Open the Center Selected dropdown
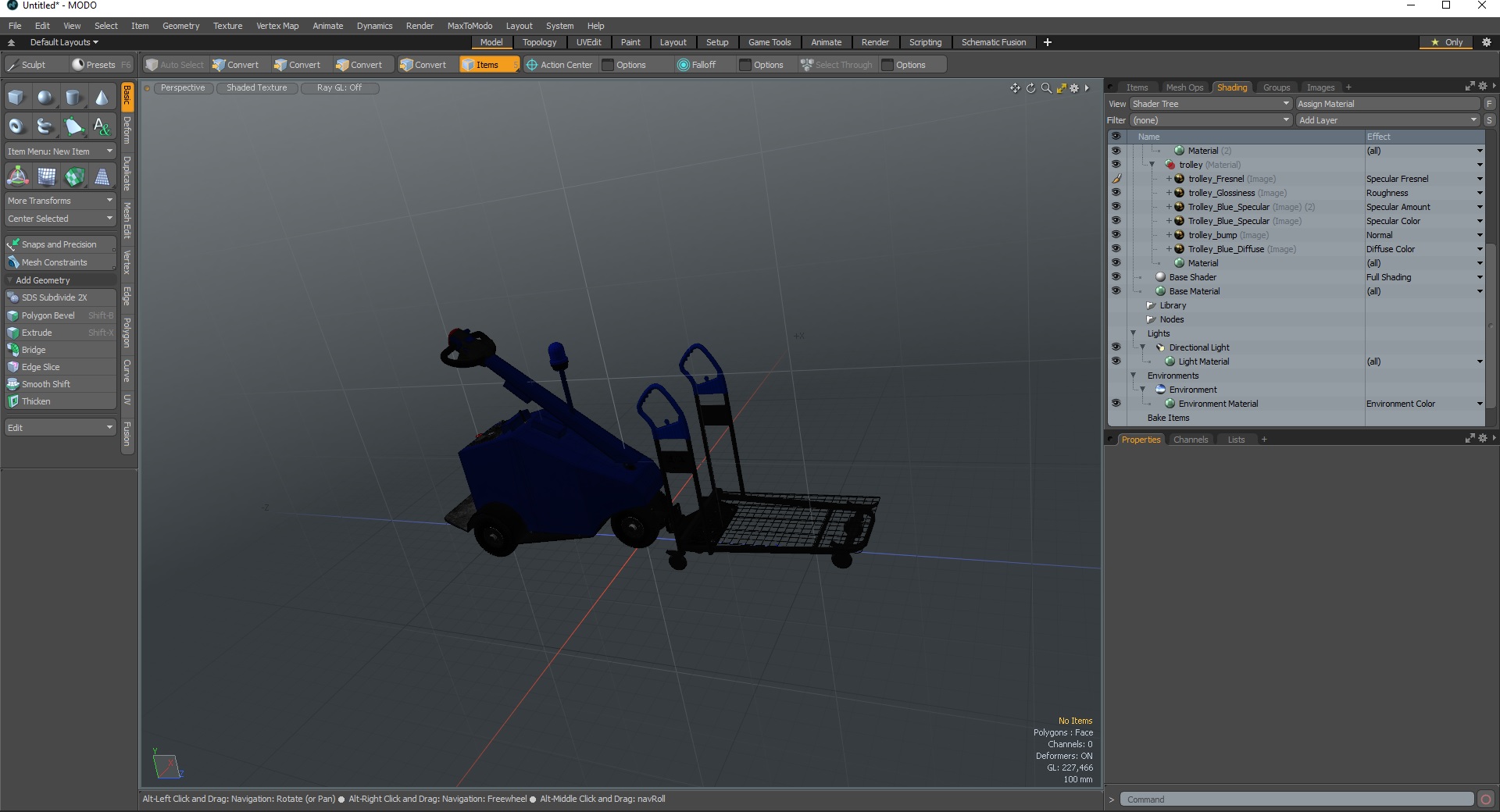1500x812 pixels. click(60, 219)
